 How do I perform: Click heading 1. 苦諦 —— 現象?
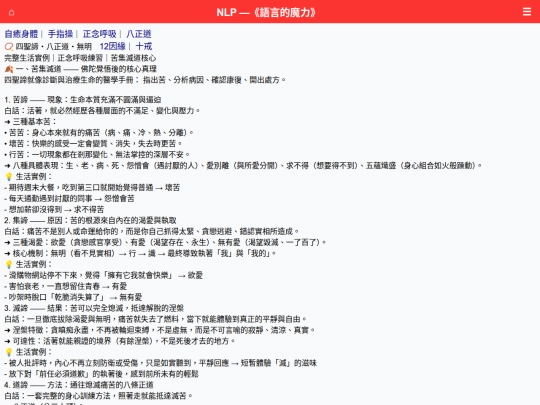[x=83, y=100]
